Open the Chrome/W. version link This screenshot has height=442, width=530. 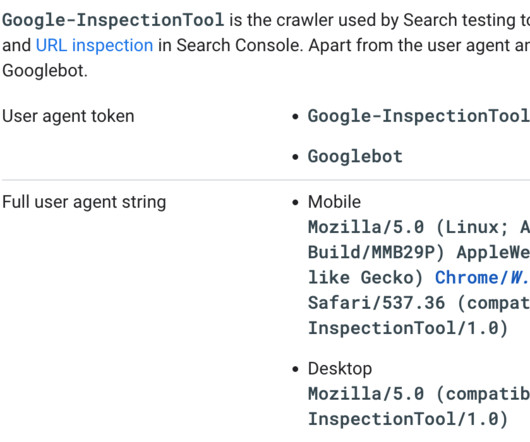[x=482, y=278]
